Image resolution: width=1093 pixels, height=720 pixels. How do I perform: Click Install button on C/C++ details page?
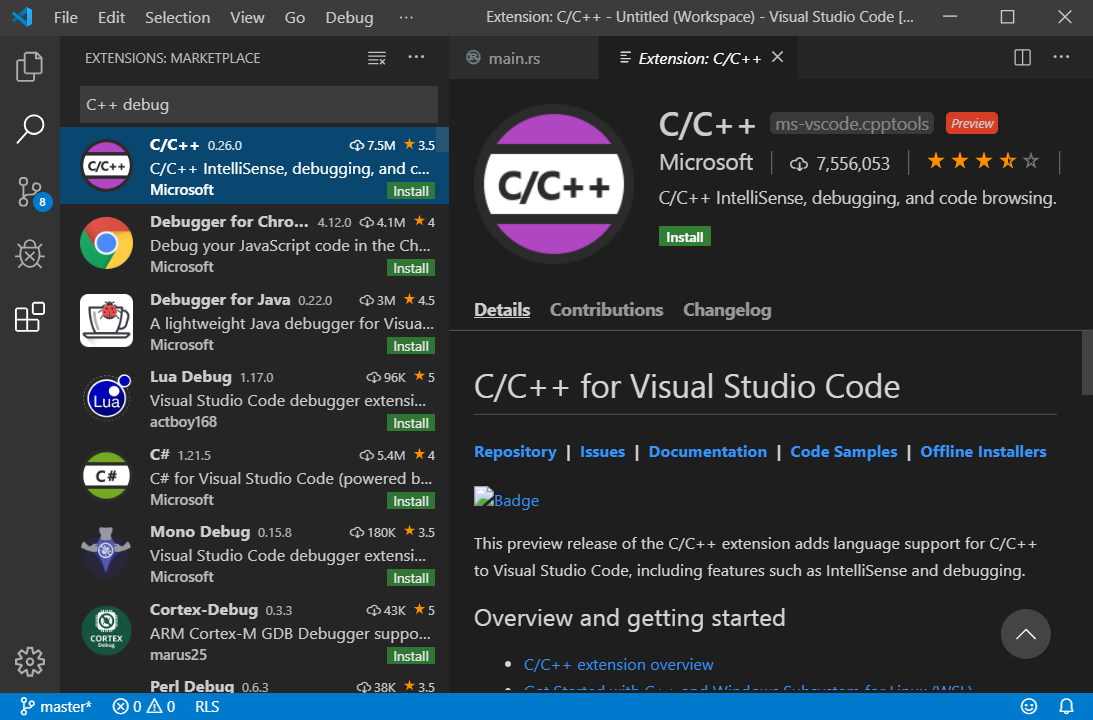685,237
